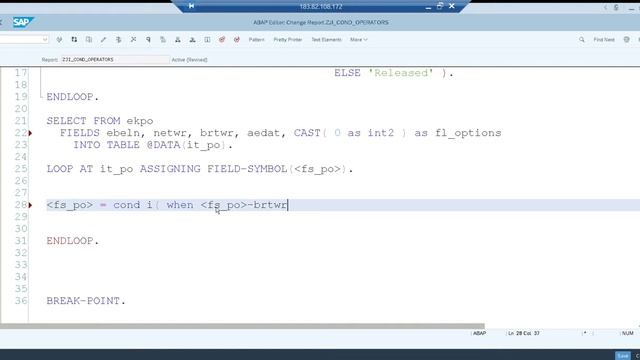
Task: Click the '<fs_po> = cond i' line 28
Action: (167, 205)
